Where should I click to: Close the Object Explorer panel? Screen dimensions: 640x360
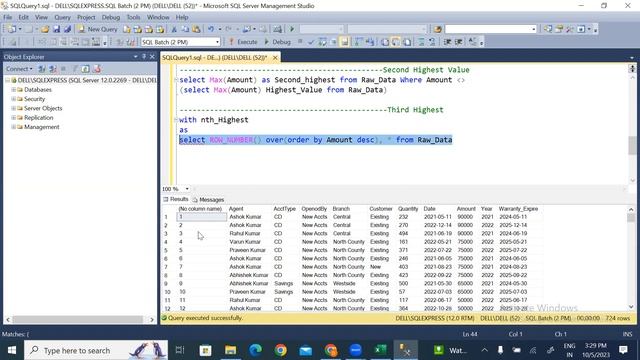(152, 57)
